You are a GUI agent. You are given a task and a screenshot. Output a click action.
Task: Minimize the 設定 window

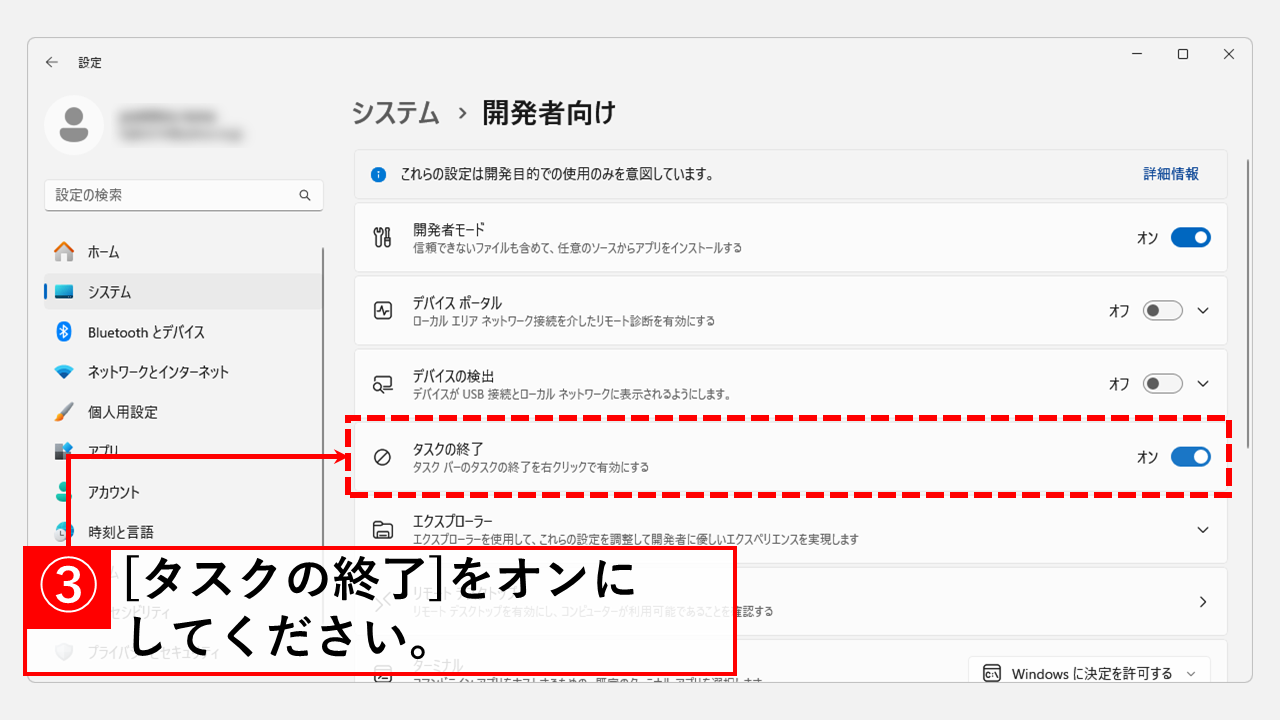[x=1137, y=55]
